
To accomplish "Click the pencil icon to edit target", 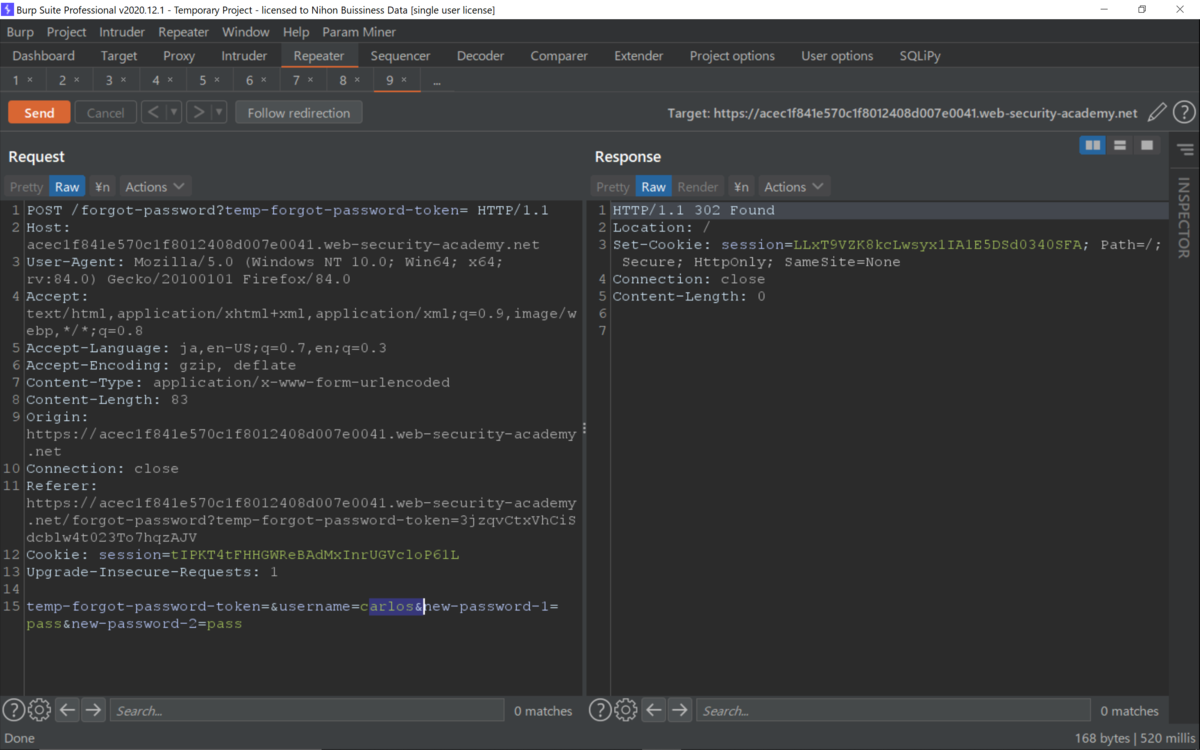I will (x=1157, y=113).
